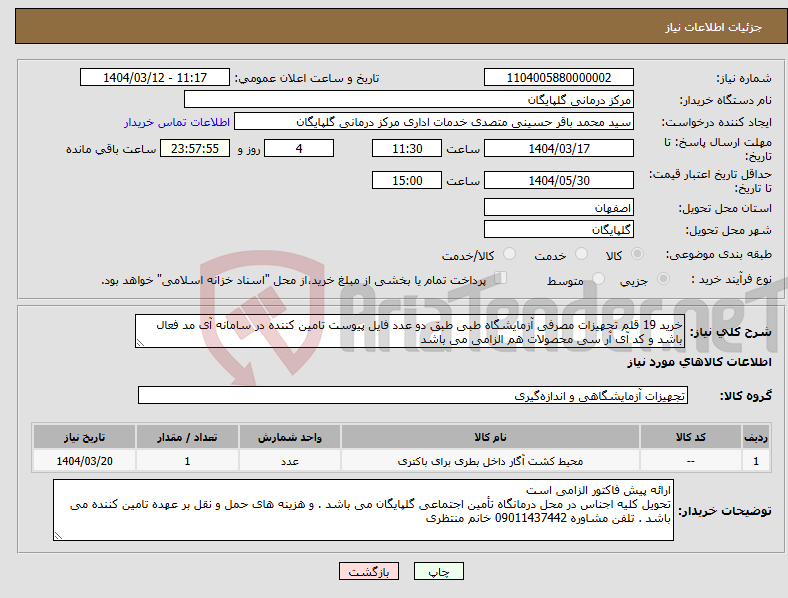This screenshot has height=598, width=788.
Task: Click the بازگشت (back) button
Action: click(x=369, y=571)
